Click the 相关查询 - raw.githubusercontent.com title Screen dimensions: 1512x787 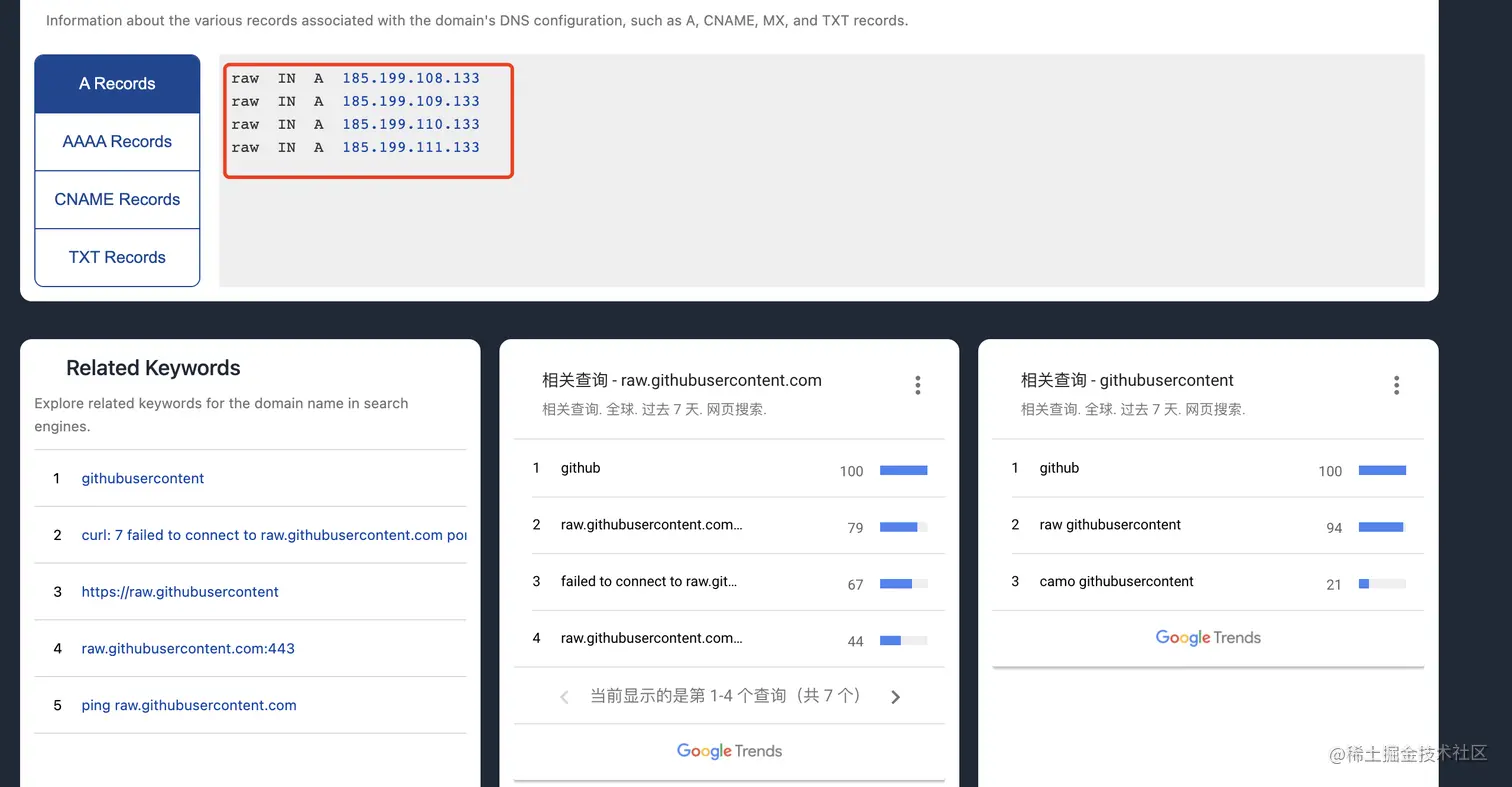point(682,380)
